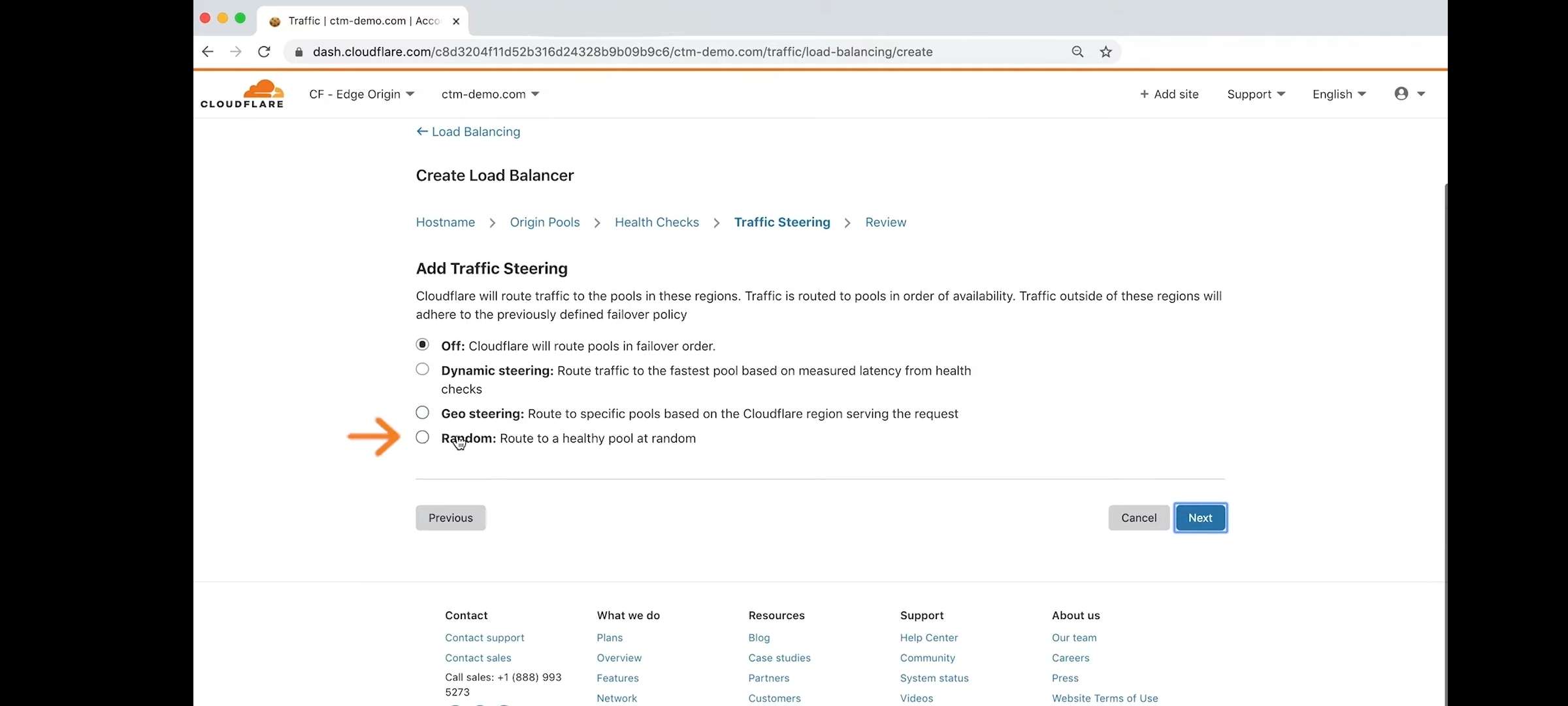Open the address bar search icon
1568x706 pixels.
1077,52
